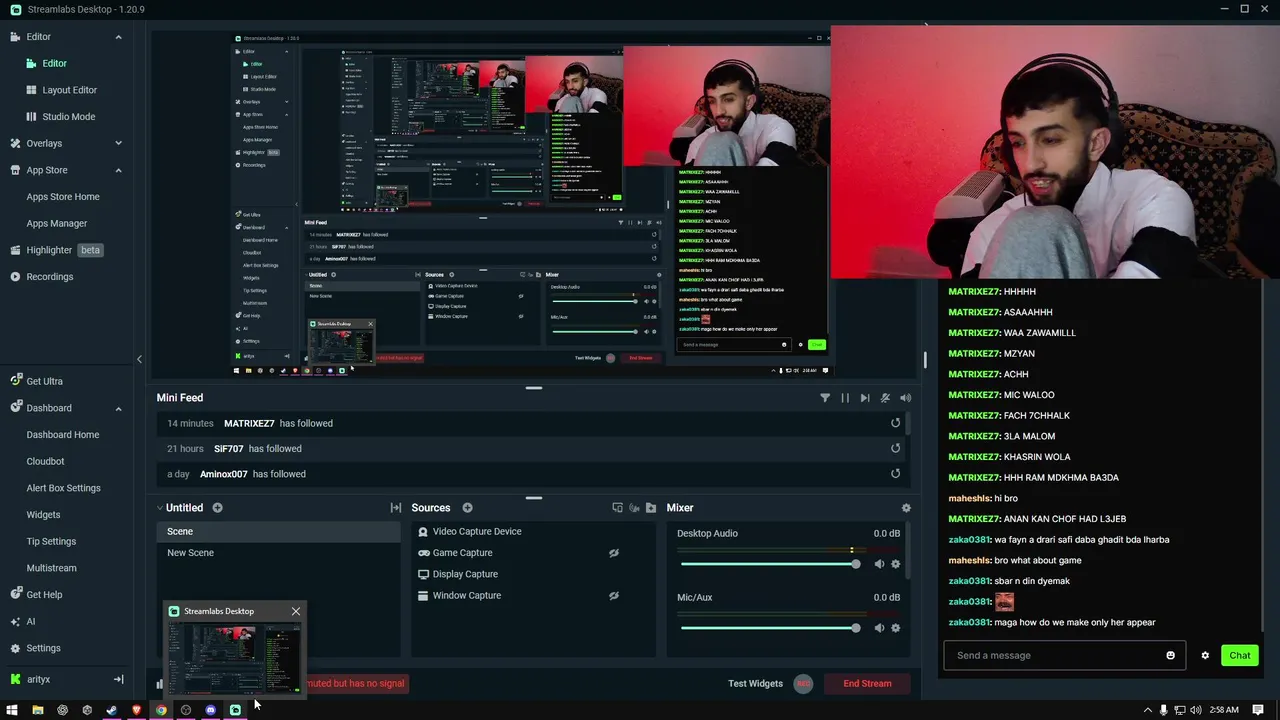Open Mic/Aux settings gear

[x=895, y=628]
